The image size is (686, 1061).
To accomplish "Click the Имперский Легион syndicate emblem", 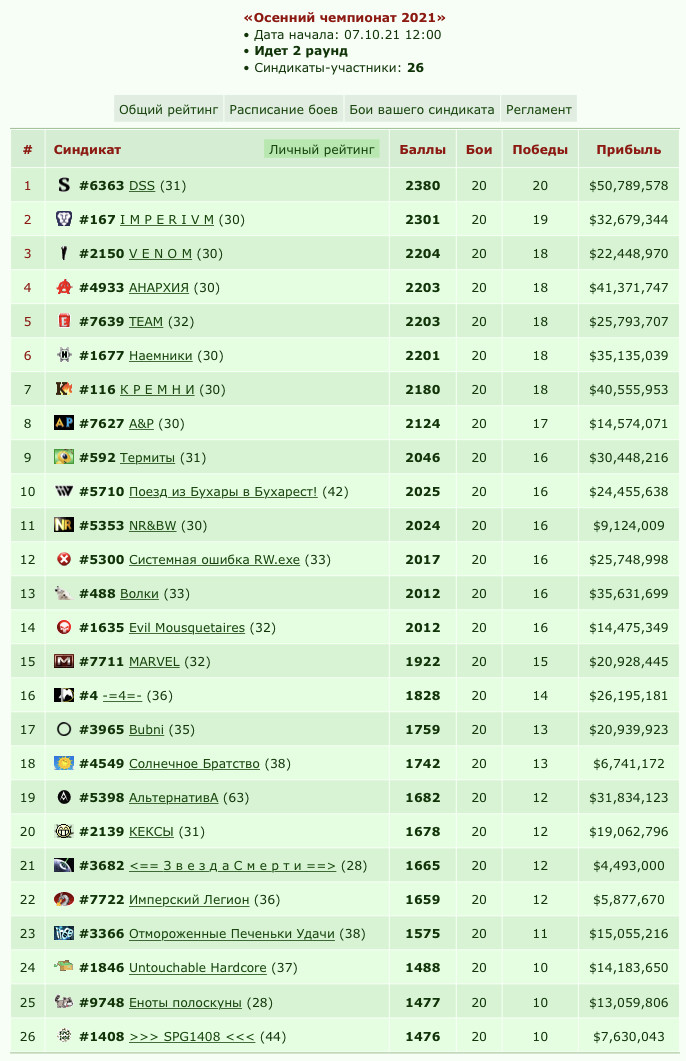I will click(x=64, y=899).
